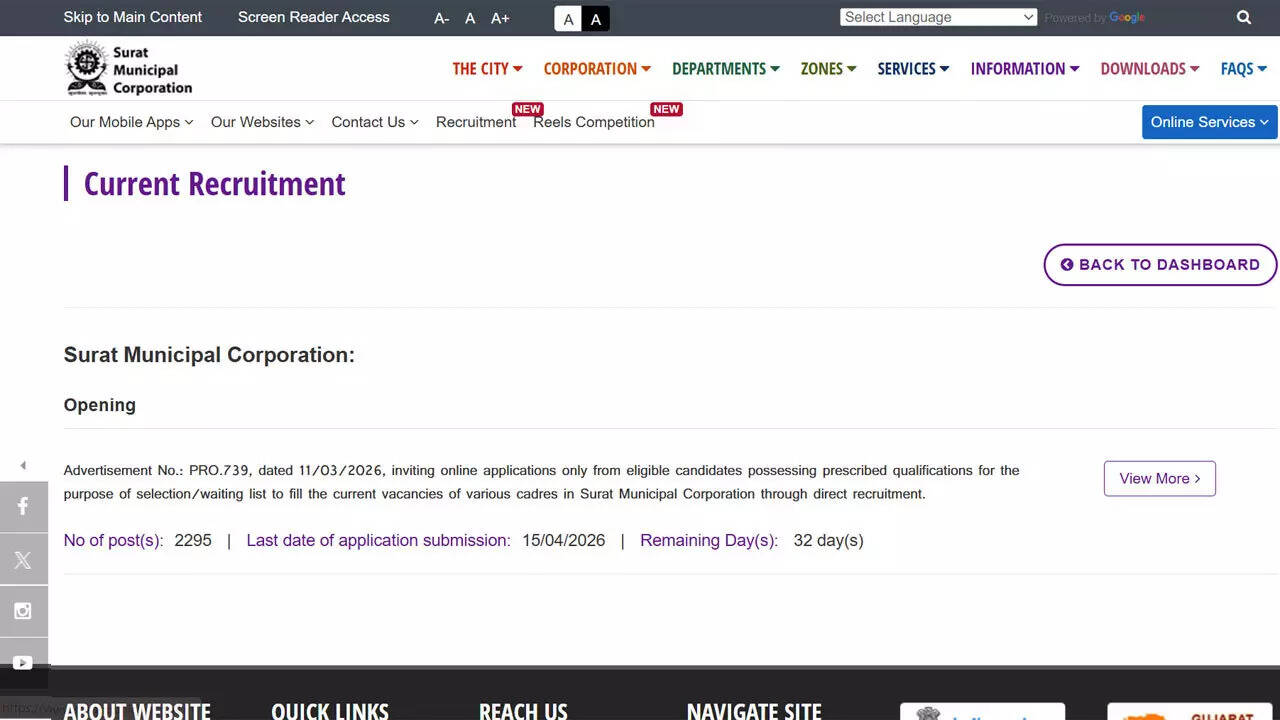Open Facebook page from sidebar
Screen dimensions: 1280x720
point(24,506)
